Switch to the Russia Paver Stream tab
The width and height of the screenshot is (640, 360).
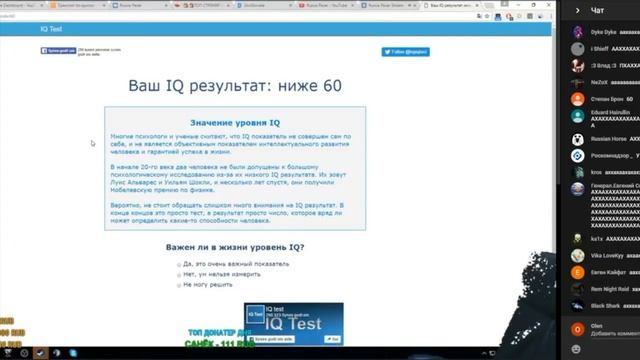(389, 5)
